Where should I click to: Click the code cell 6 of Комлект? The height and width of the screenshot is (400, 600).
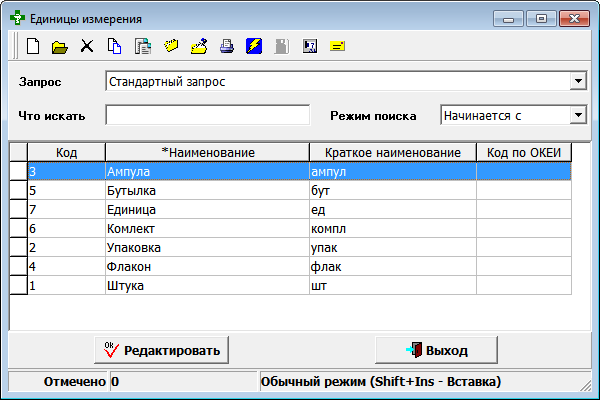pos(67,229)
